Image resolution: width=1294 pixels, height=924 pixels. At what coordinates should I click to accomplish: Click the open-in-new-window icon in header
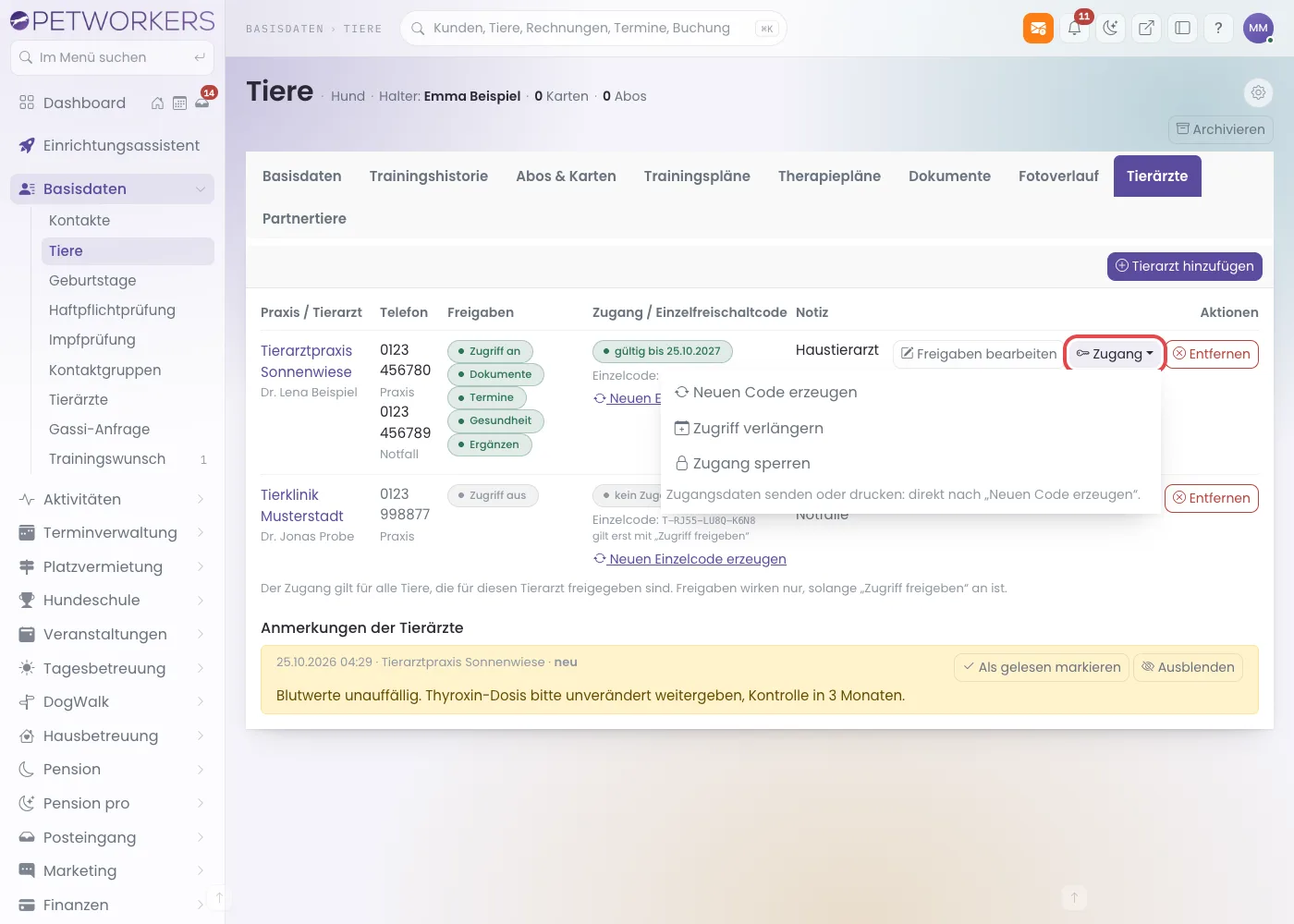(x=1146, y=28)
